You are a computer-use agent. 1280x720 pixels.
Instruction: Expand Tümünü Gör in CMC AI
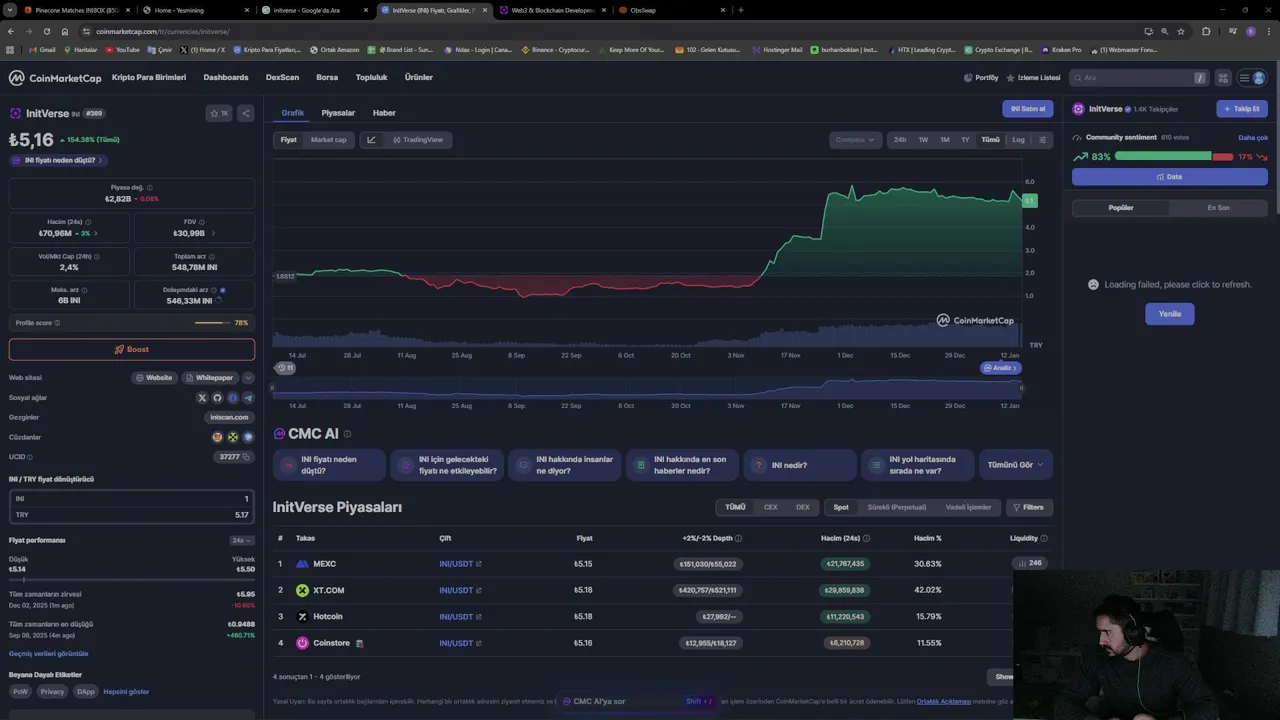1015,465
